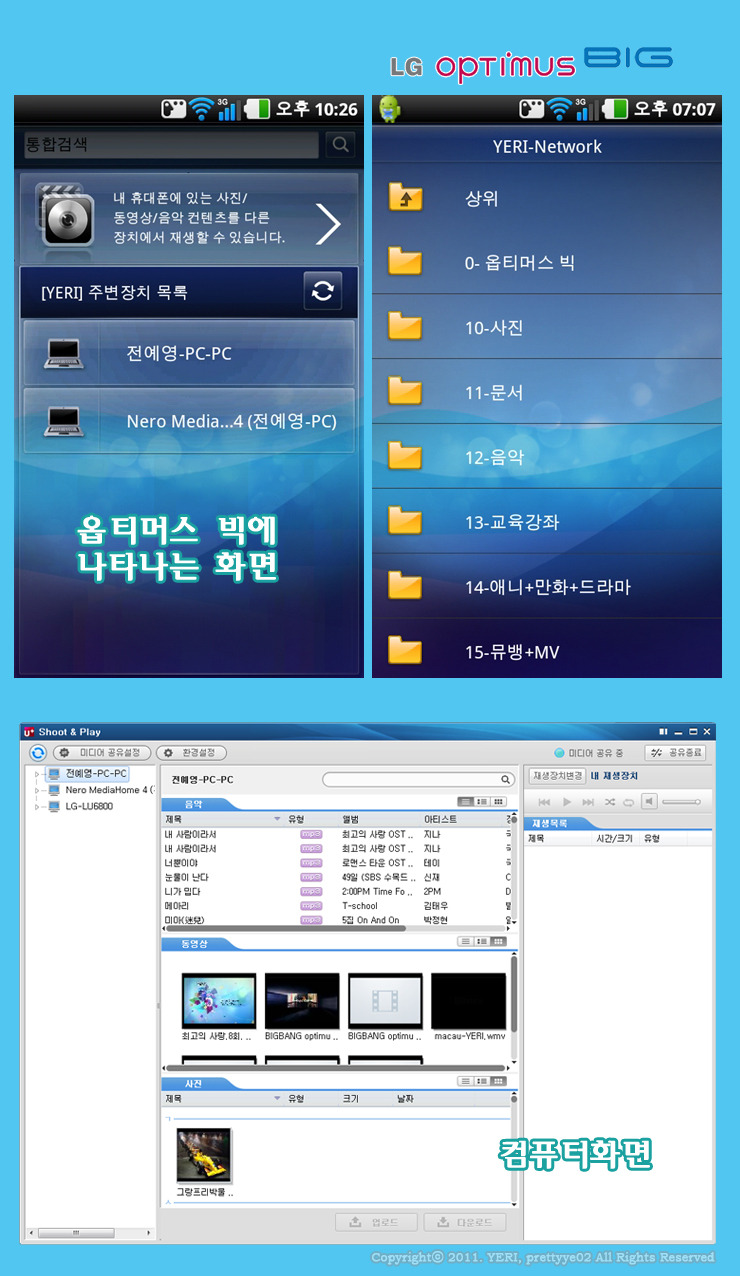The height and width of the screenshot is (1276, 740).
Task: Open 제목 column sort dropdown in 사진
Action: [277, 1098]
